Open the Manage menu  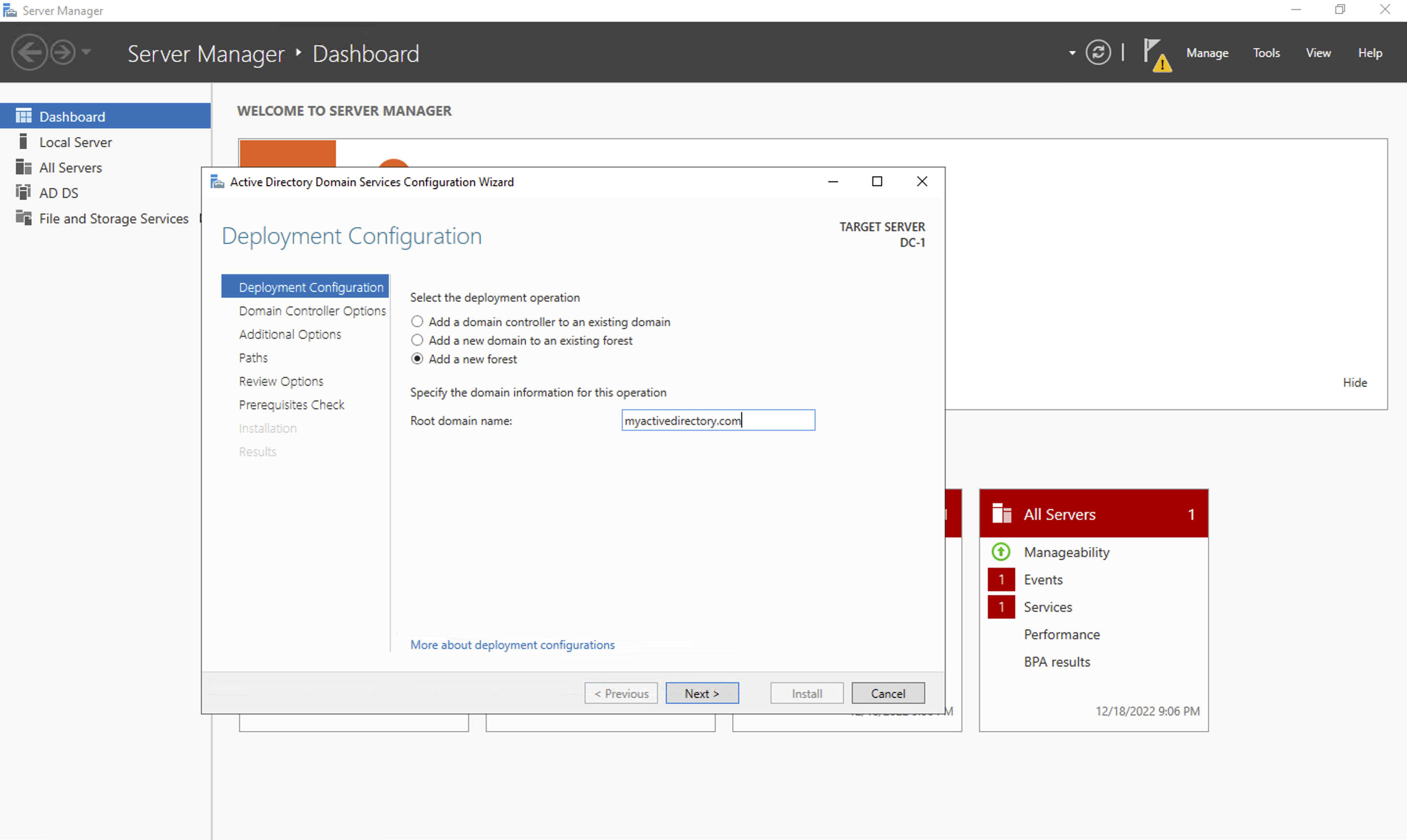click(x=1207, y=53)
